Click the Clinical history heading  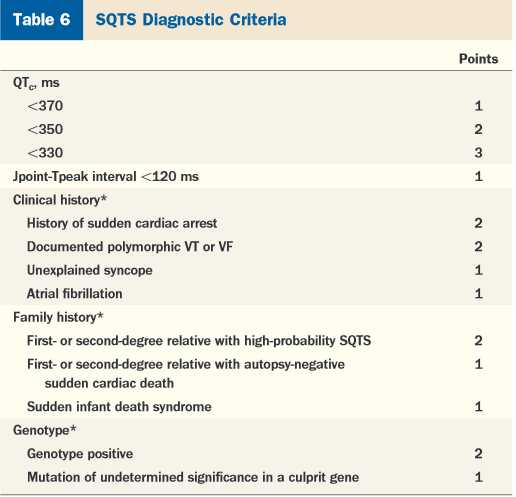(x=60, y=200)
